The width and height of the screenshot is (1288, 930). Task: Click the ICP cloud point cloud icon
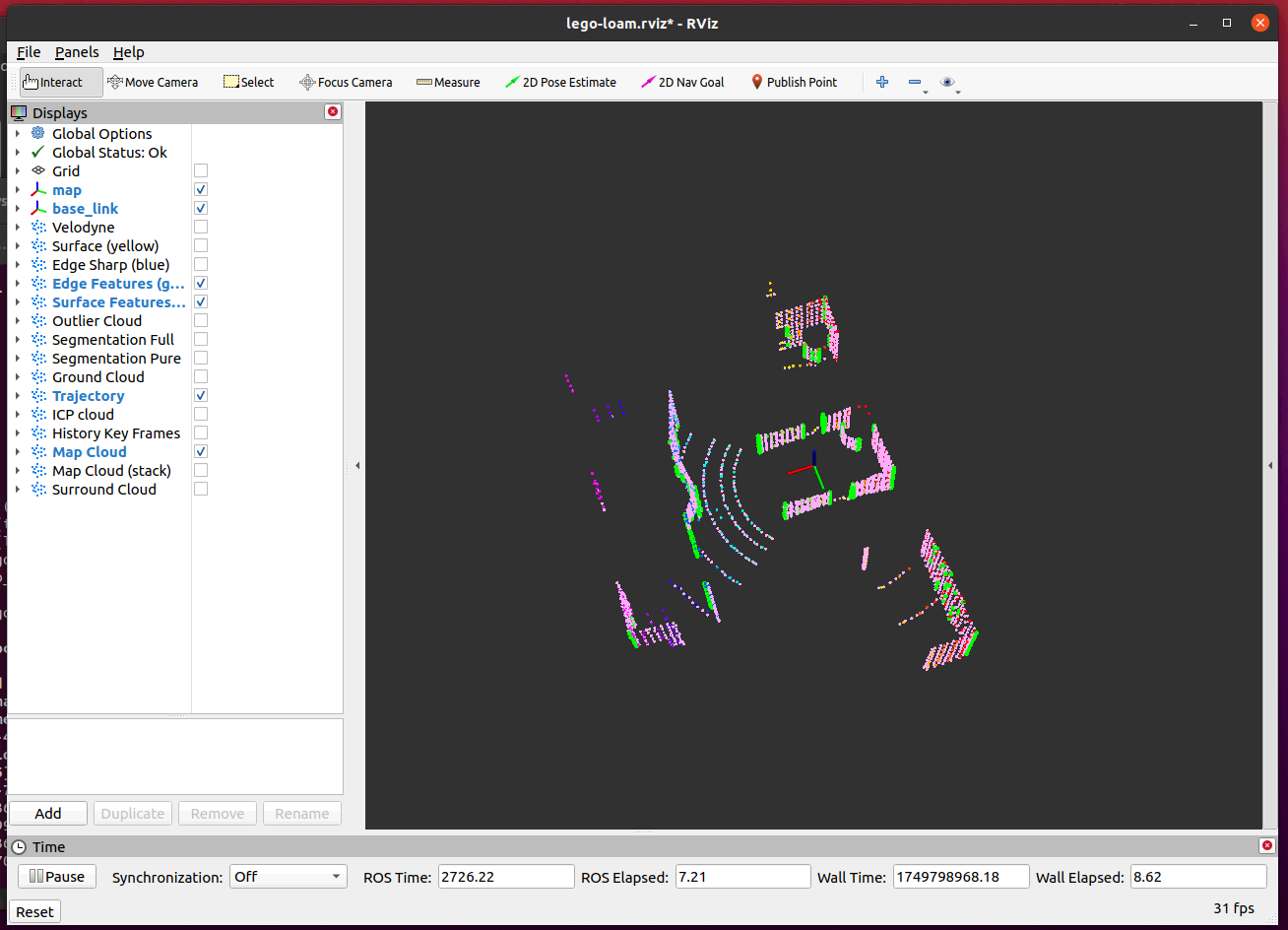point(38,414)
